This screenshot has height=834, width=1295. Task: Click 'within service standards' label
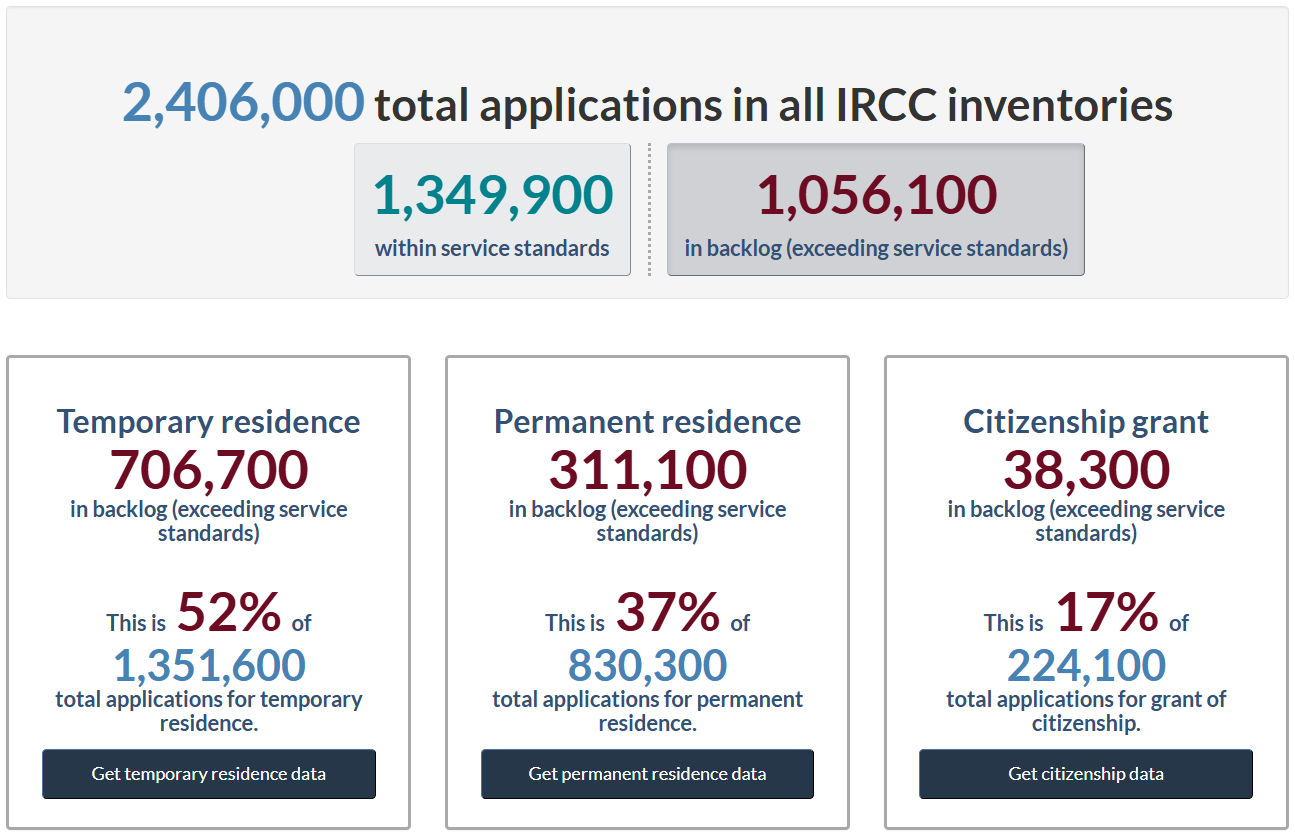tap(492, 248)
